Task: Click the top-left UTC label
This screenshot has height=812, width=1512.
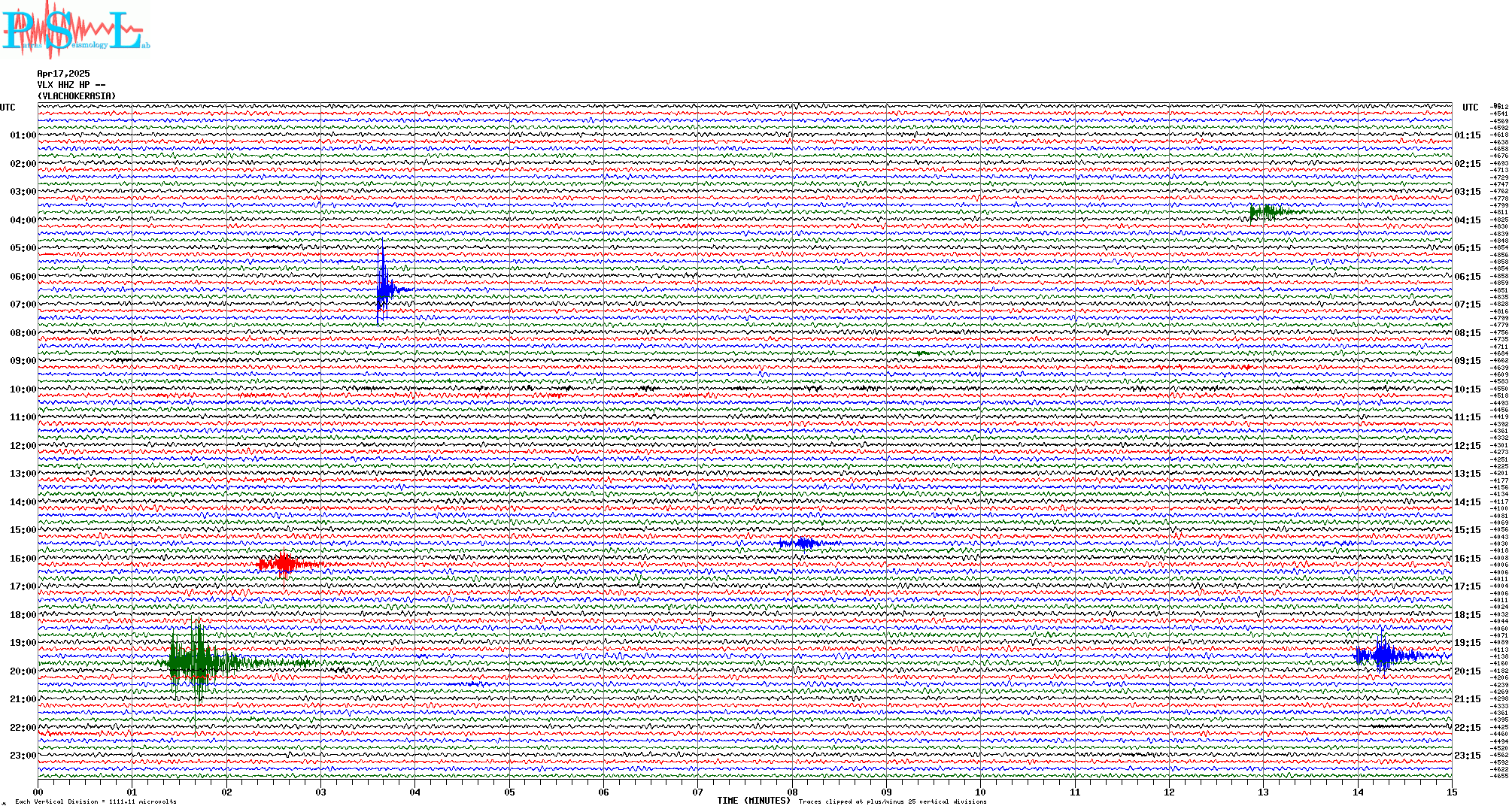Action: point(8,108)
